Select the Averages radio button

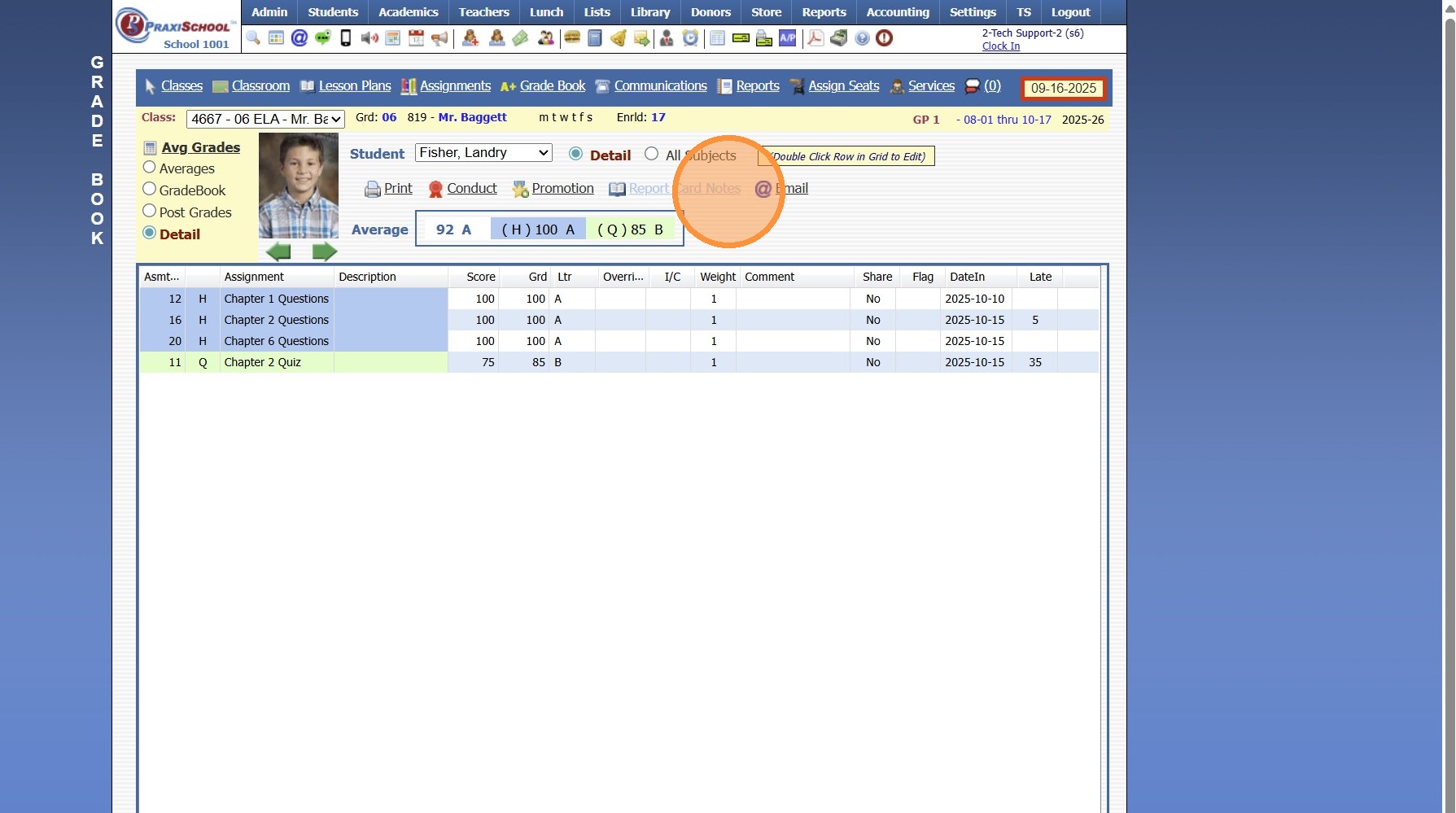coord(149,168)
